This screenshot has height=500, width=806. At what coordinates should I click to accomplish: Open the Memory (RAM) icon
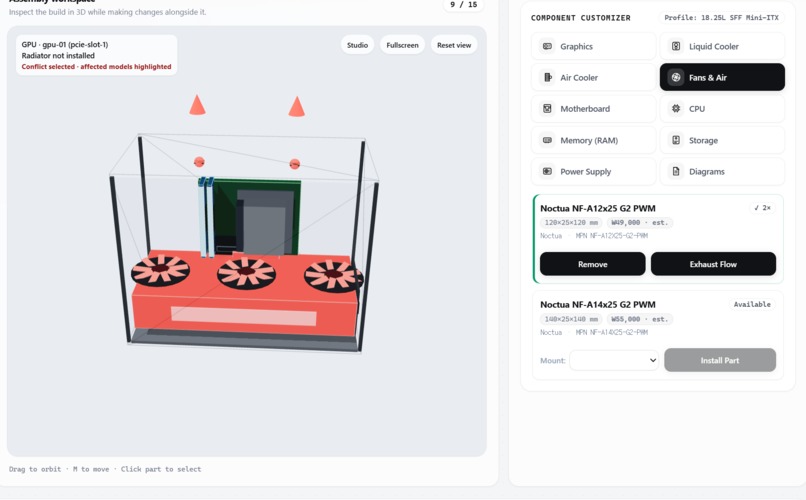click(x=547, y=140)
